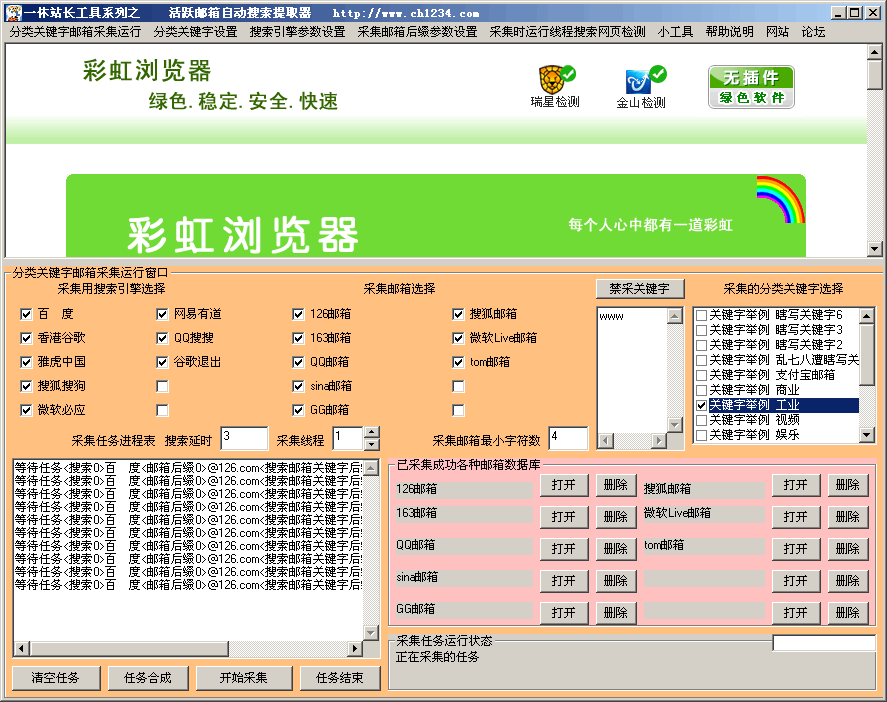Delete the 126邮箱 database with 删除
The image size is (887, 702).
(616, 485)
